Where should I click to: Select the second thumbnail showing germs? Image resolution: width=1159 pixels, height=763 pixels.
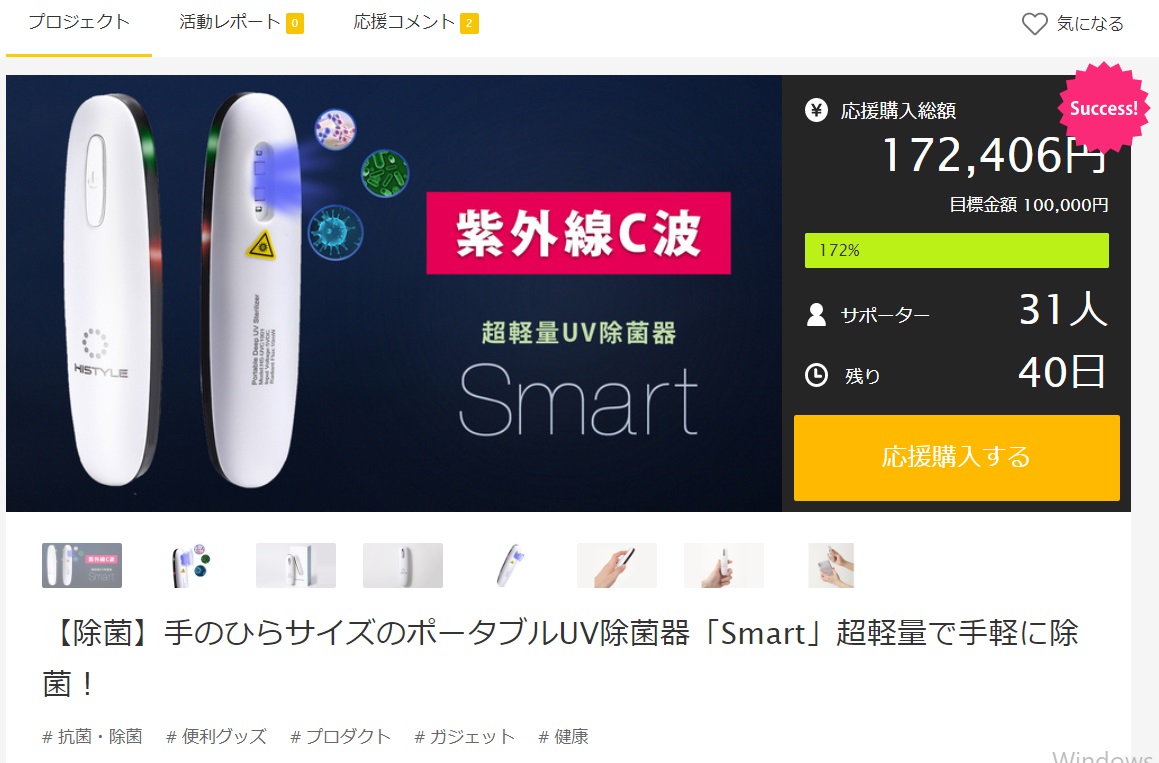point(189,566)
